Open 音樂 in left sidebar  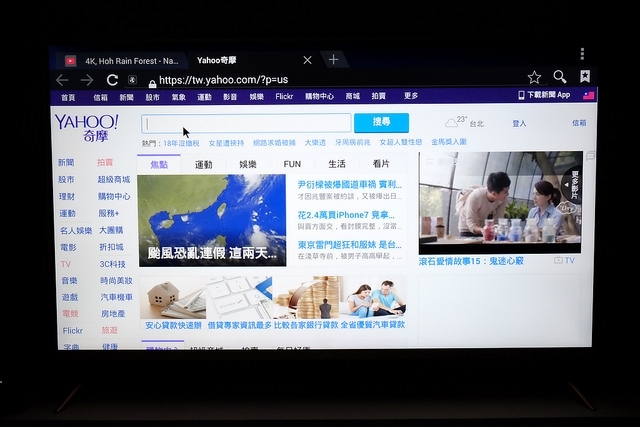click(x=69, y=280)
